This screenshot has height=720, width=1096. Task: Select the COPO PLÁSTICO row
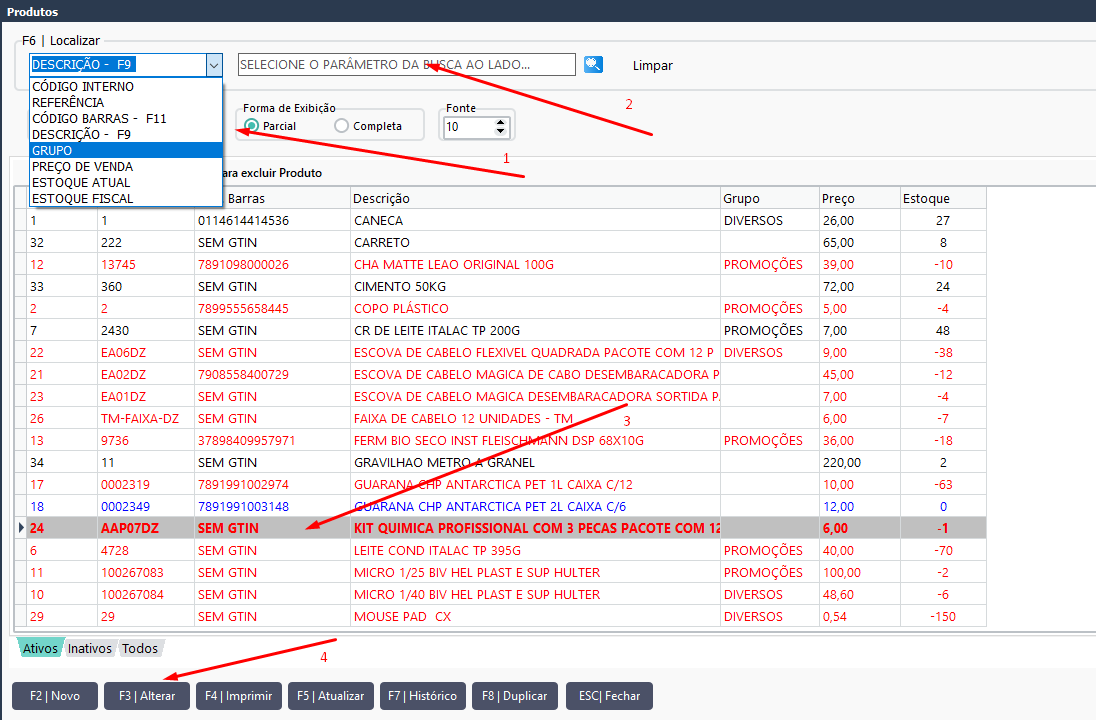click(500, 308)
